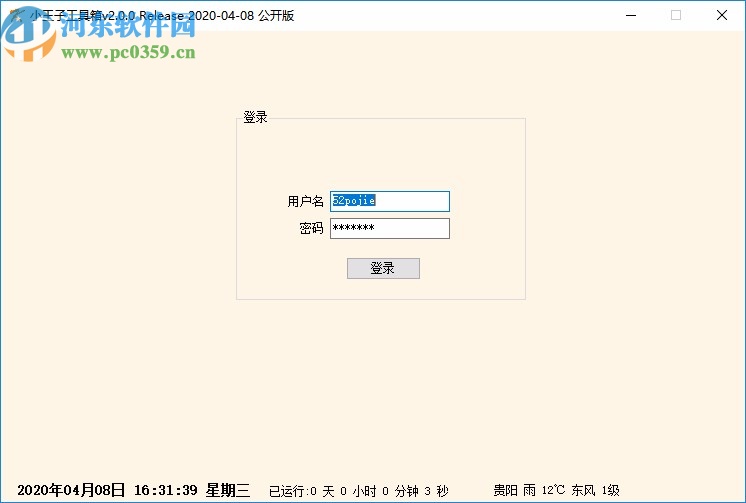Close the 小王子工具箱 window
Viewport: 746px width, 503px height.
coord(721,16)
